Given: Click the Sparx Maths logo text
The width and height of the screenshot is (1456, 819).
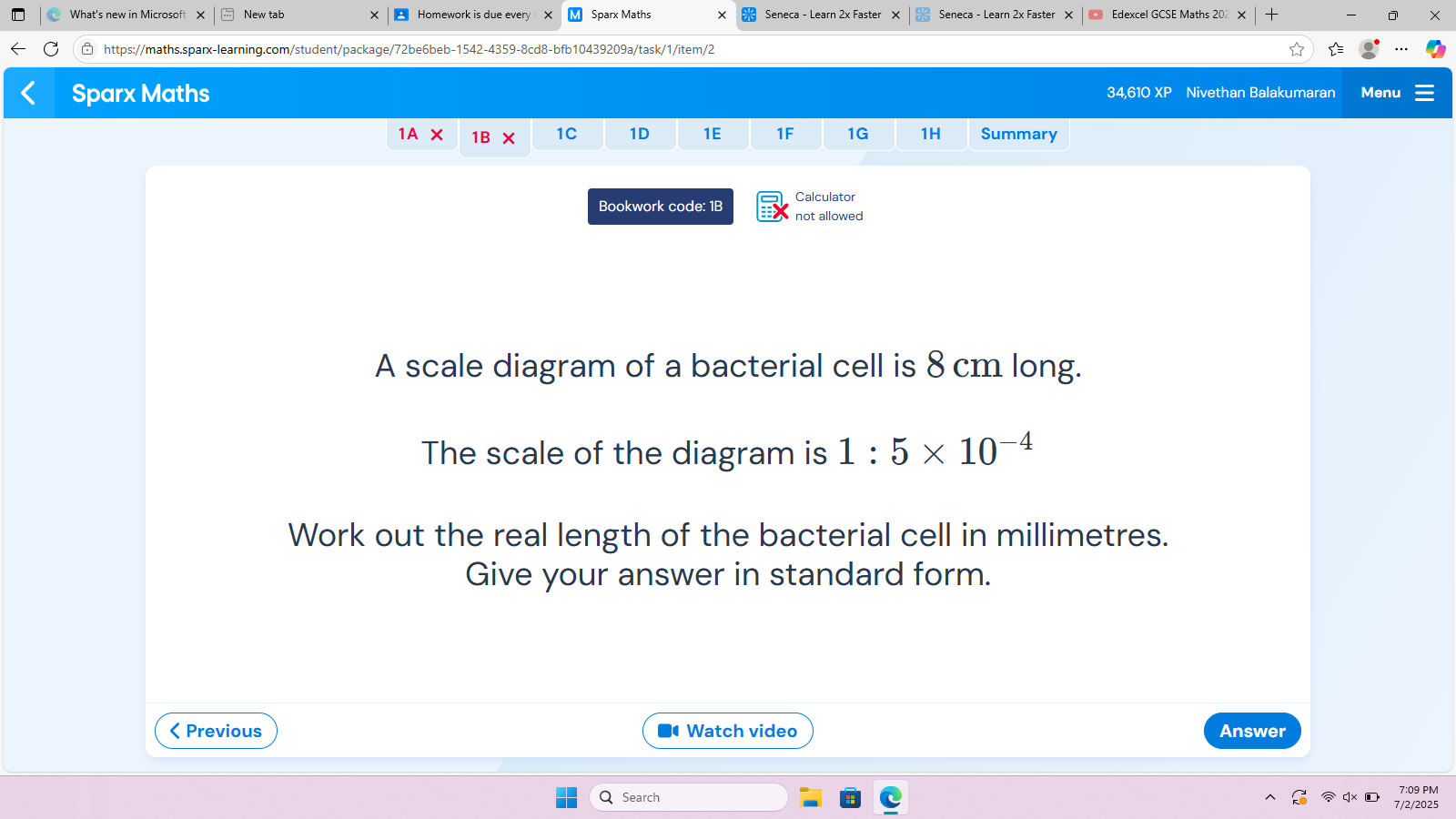Looking at the screenshot, I should point(141,93).
